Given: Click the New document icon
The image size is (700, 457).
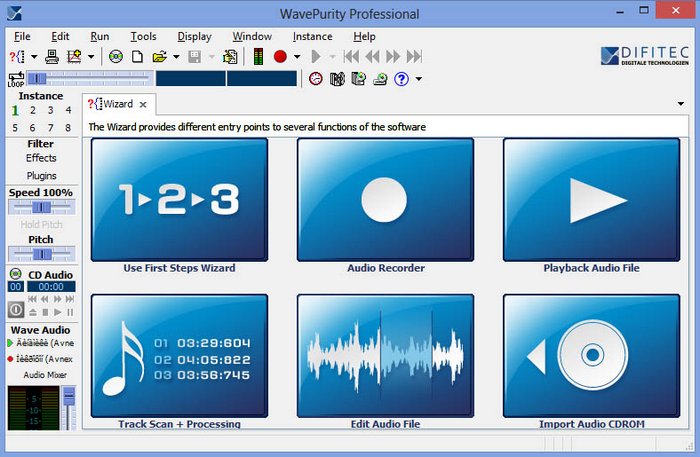Looking at the screenshot, I should tap(138, 57).
